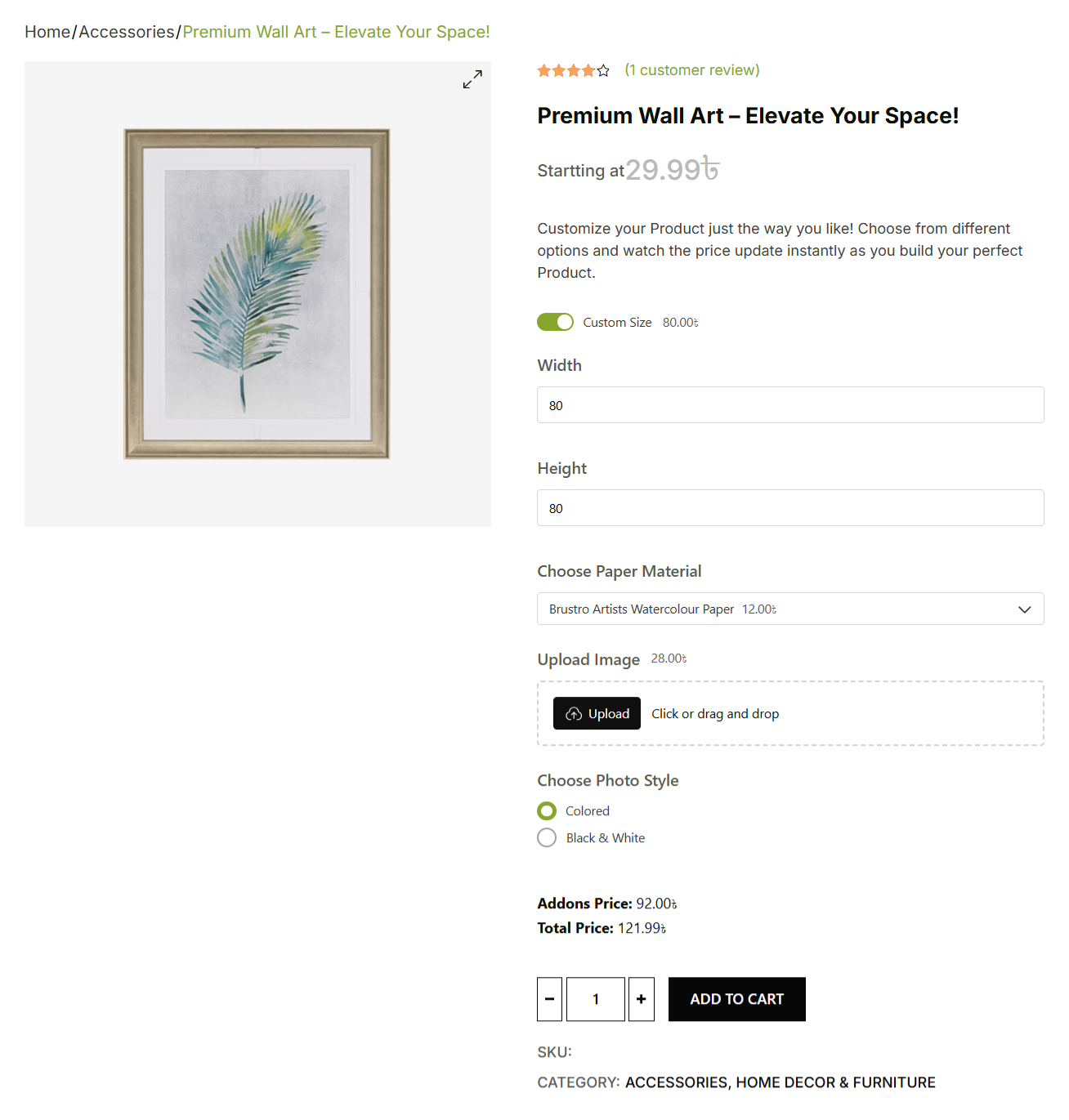1069x1120 pixels.
Task: Click the star rating icons
Action: (x=573, y=70)
